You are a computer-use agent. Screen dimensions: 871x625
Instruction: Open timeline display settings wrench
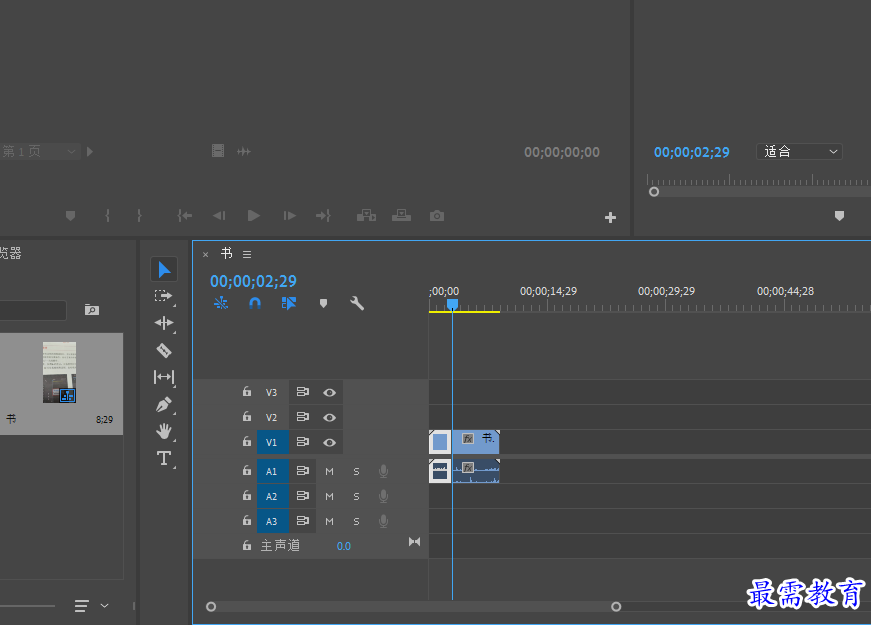pyautogui.click(x=357, y=303)
